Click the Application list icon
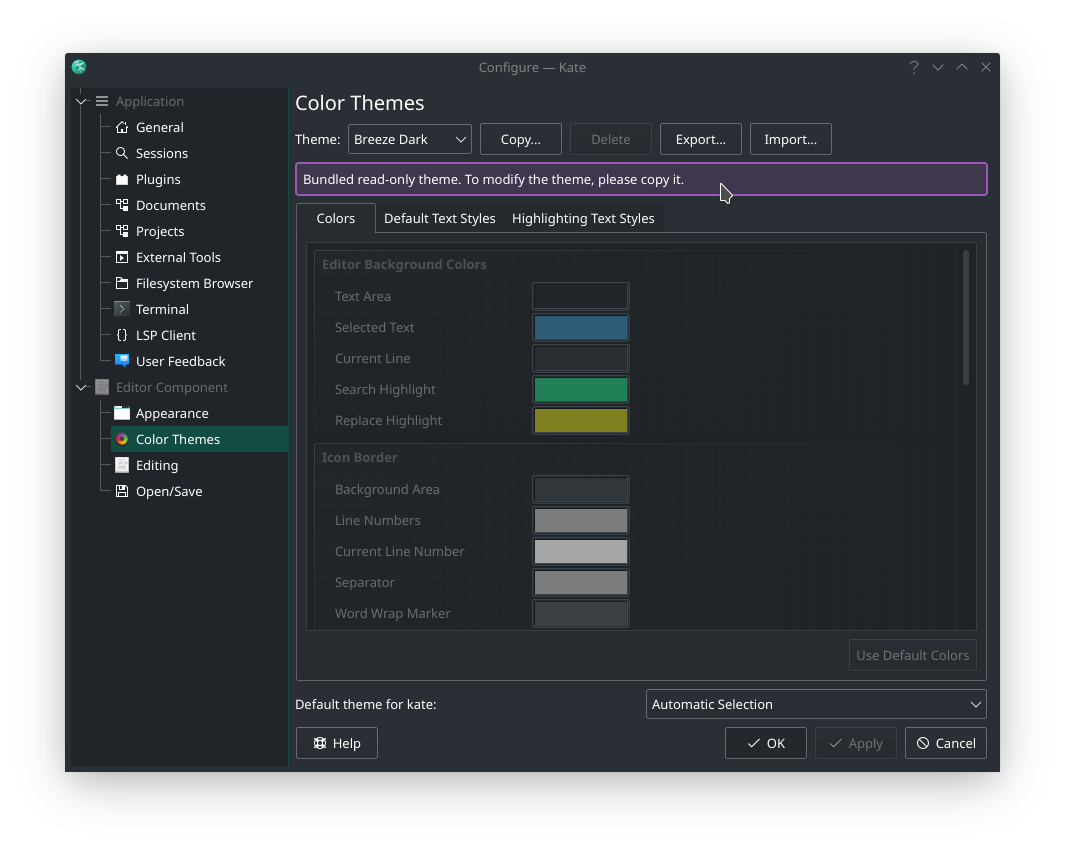The image size is (1065, 849). [102, 101]
